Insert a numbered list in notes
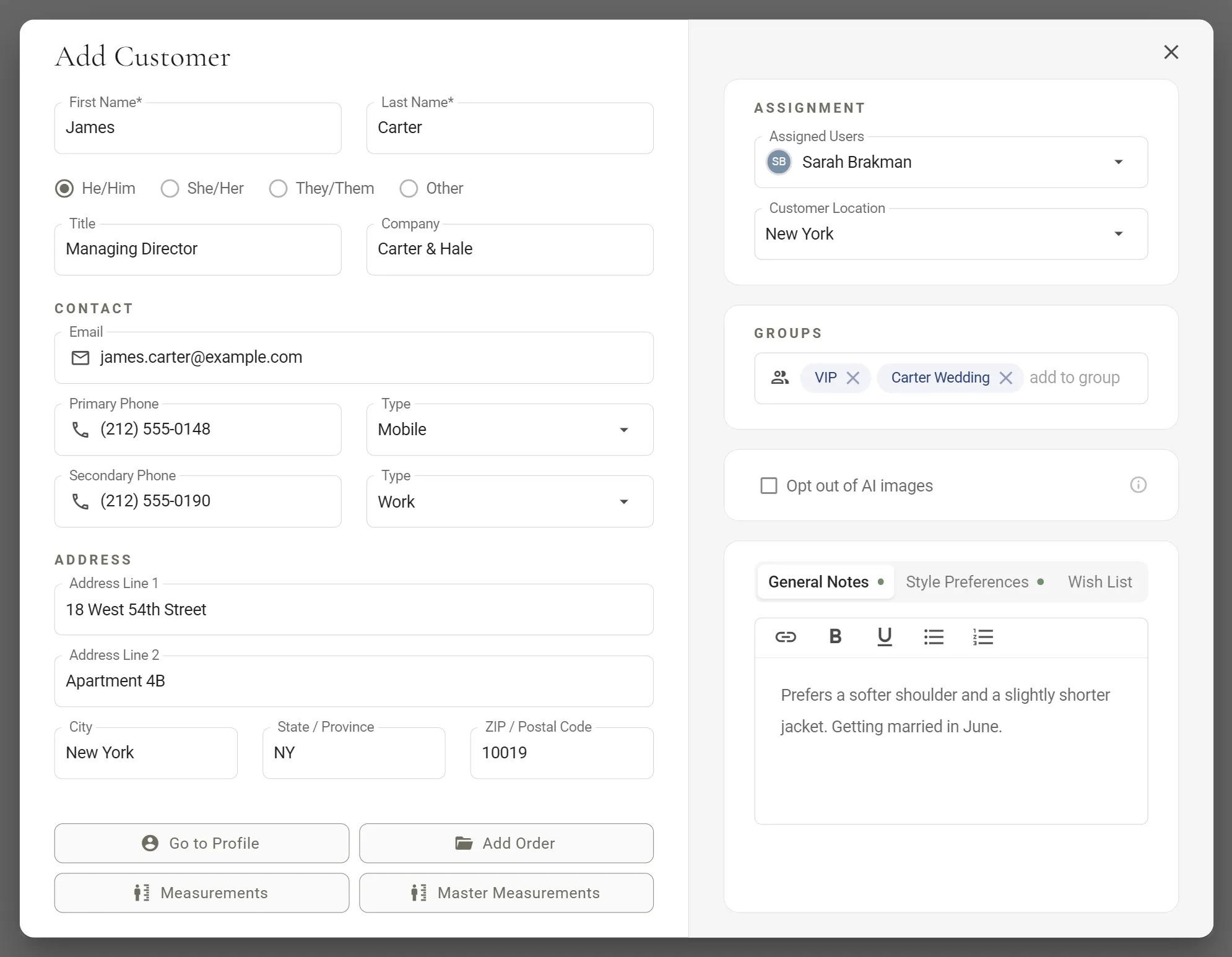 (983, 637)
